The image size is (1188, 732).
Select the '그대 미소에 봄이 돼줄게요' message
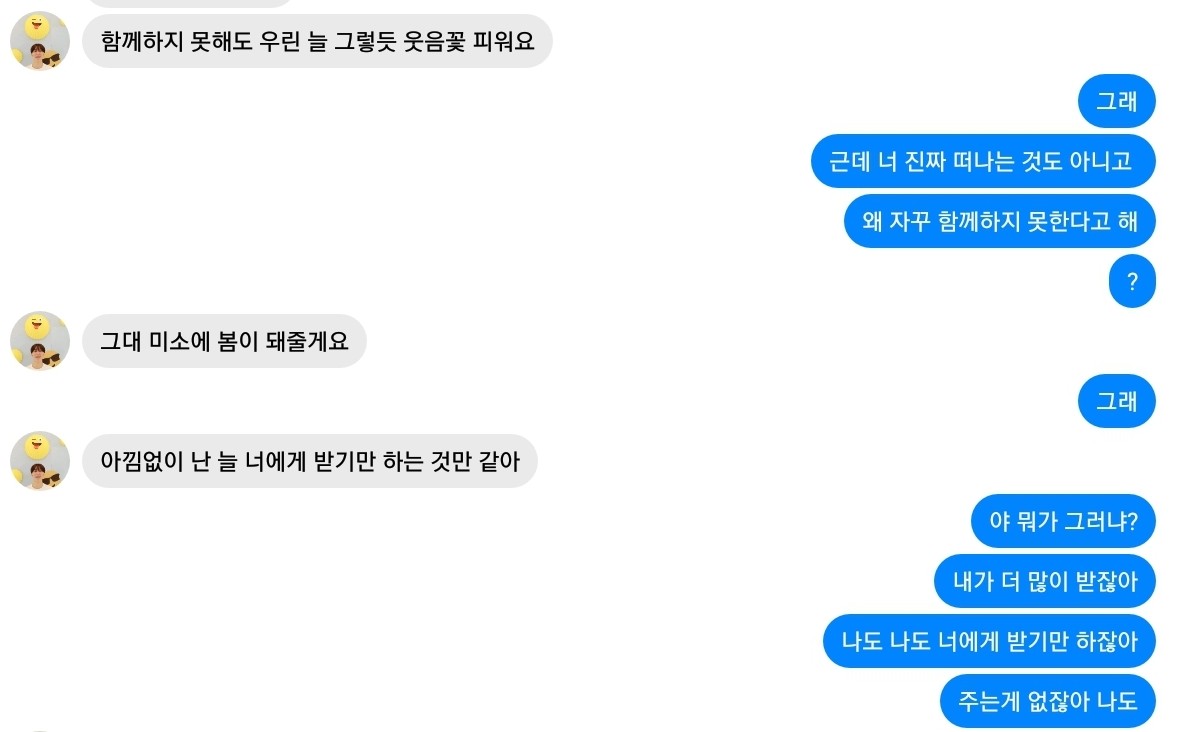tap(224, 341)
